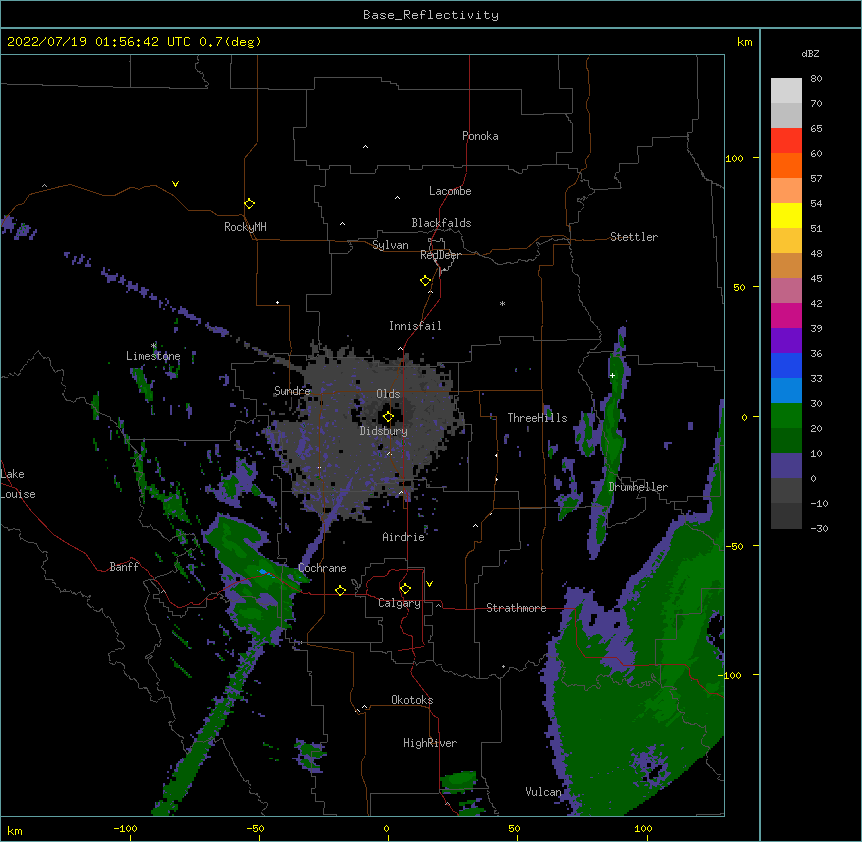862x842 pixels.
Task: Click the white plus marker north of Drumheller
Action: pos(612,375)
